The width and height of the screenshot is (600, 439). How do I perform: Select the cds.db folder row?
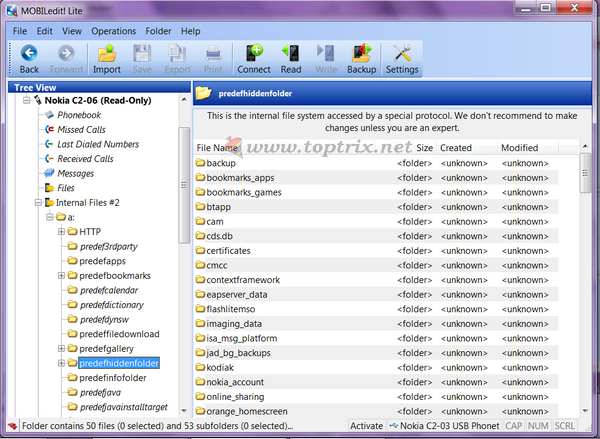pyautogui.click(x=377, y=236)
